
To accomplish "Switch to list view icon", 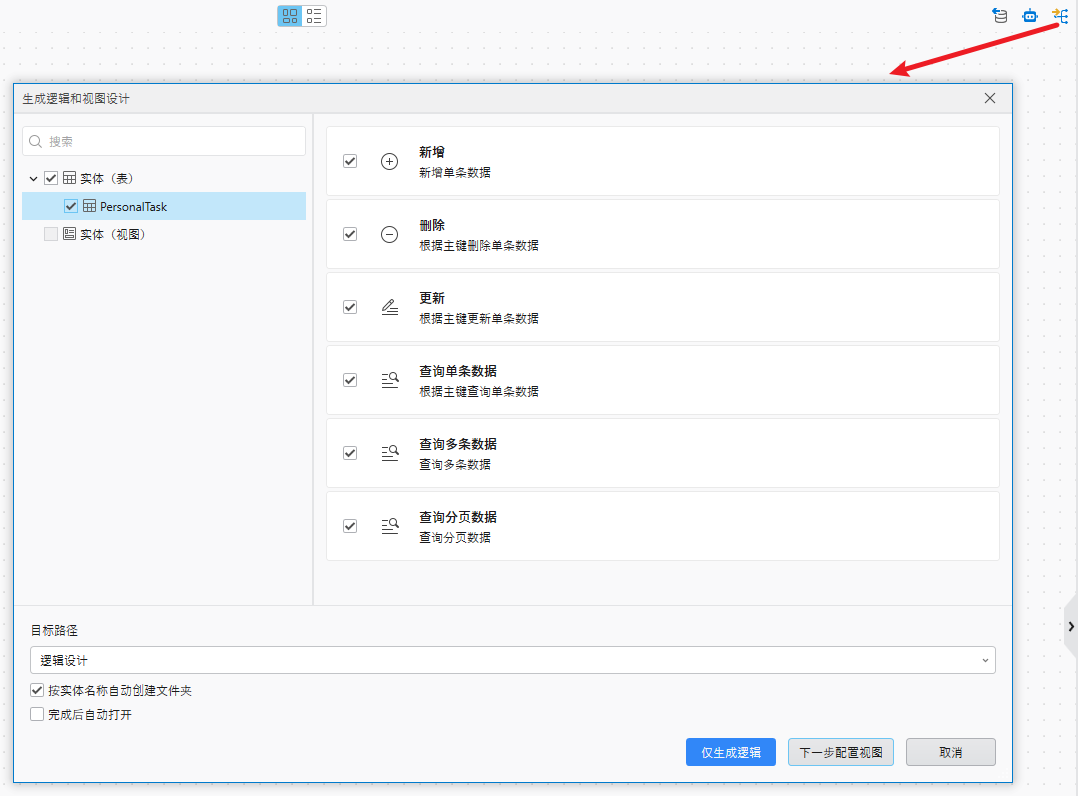I will click(314, 16).
